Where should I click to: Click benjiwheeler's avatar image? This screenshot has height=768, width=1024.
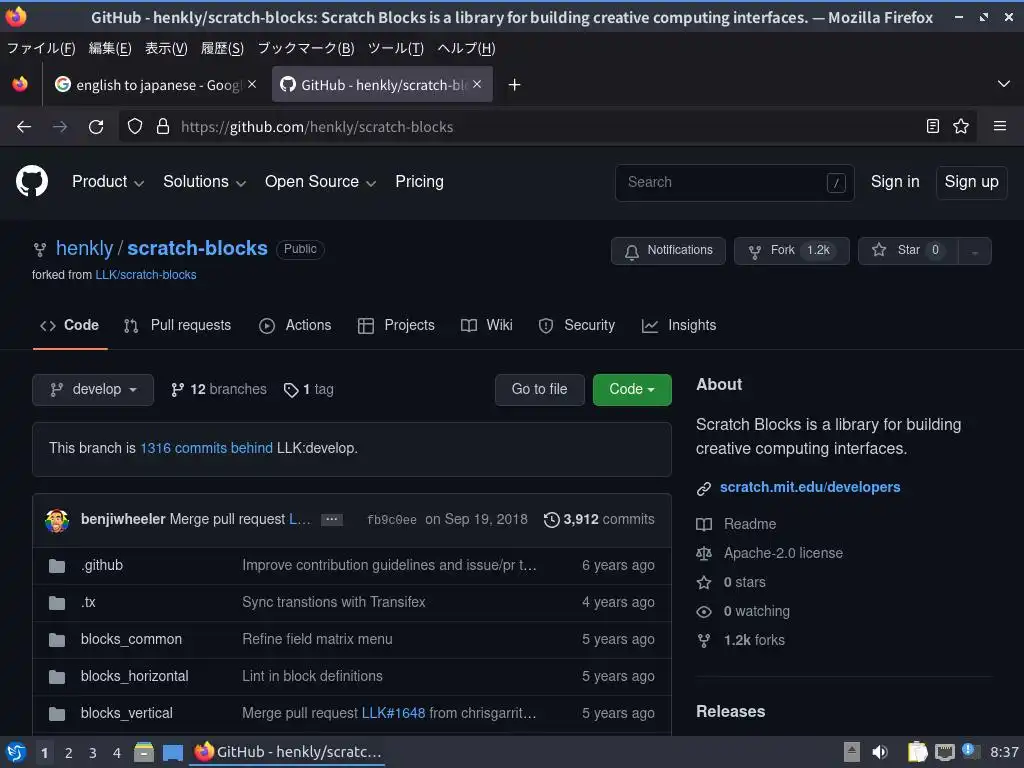click(x=57, y=520)
